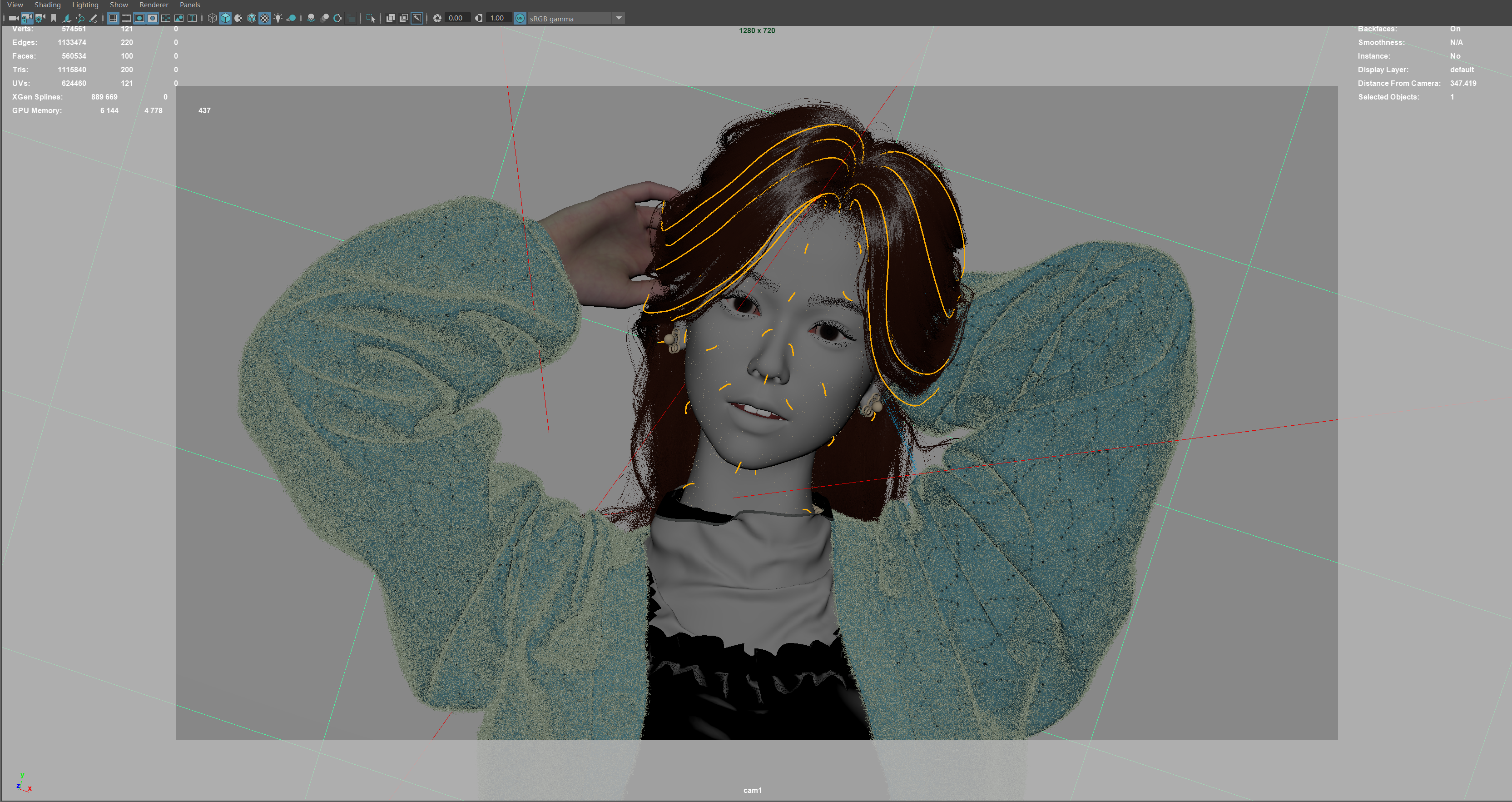Click the Select Camera icon
The width and height of the screenshot is (1512, 802).
click(14, 18)
